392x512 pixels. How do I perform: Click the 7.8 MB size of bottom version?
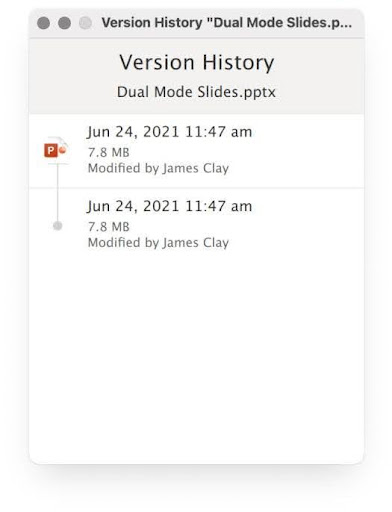pyautogui.click(x=109, y=227)
